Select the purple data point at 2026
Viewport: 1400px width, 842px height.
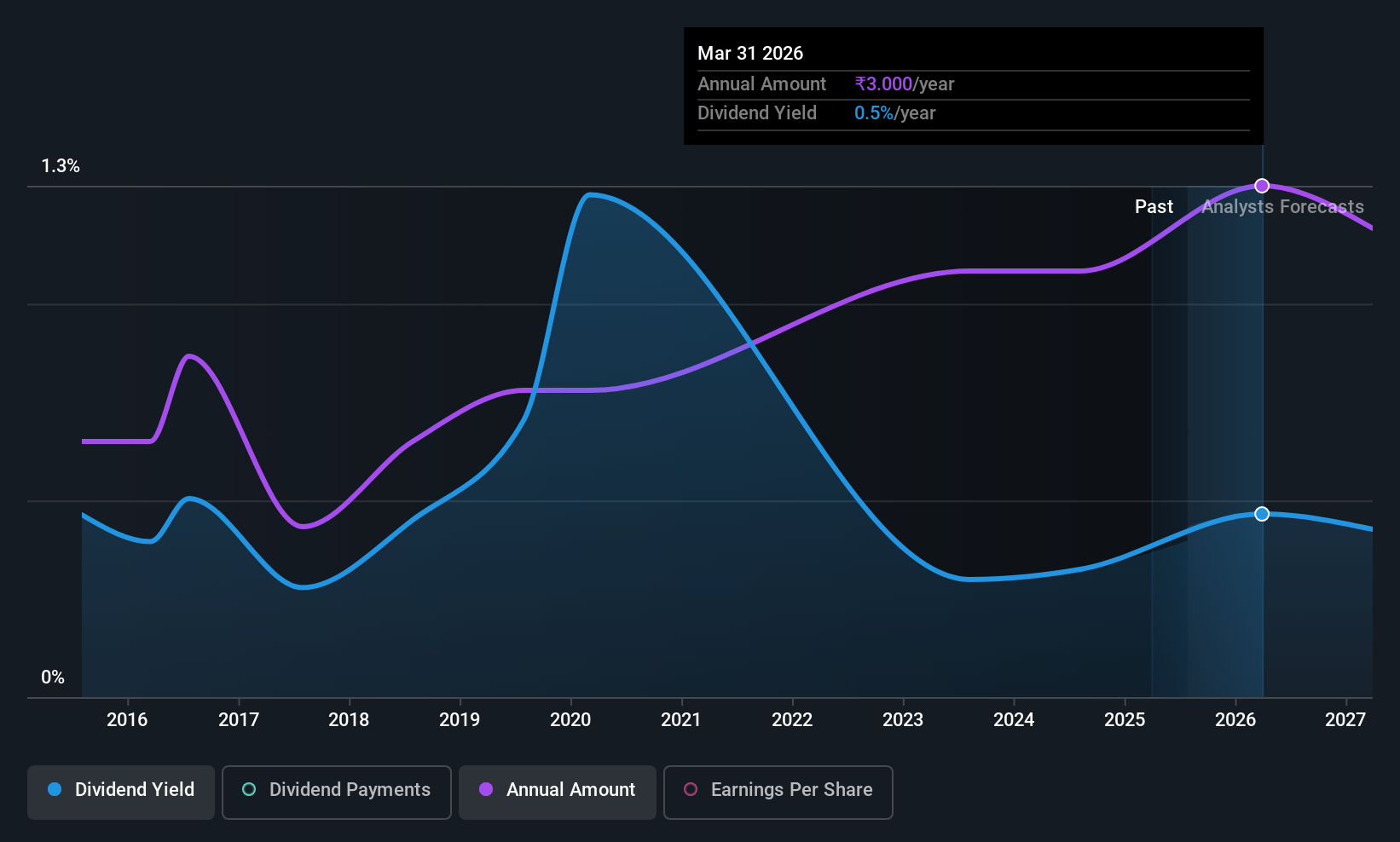[1262, 186]
